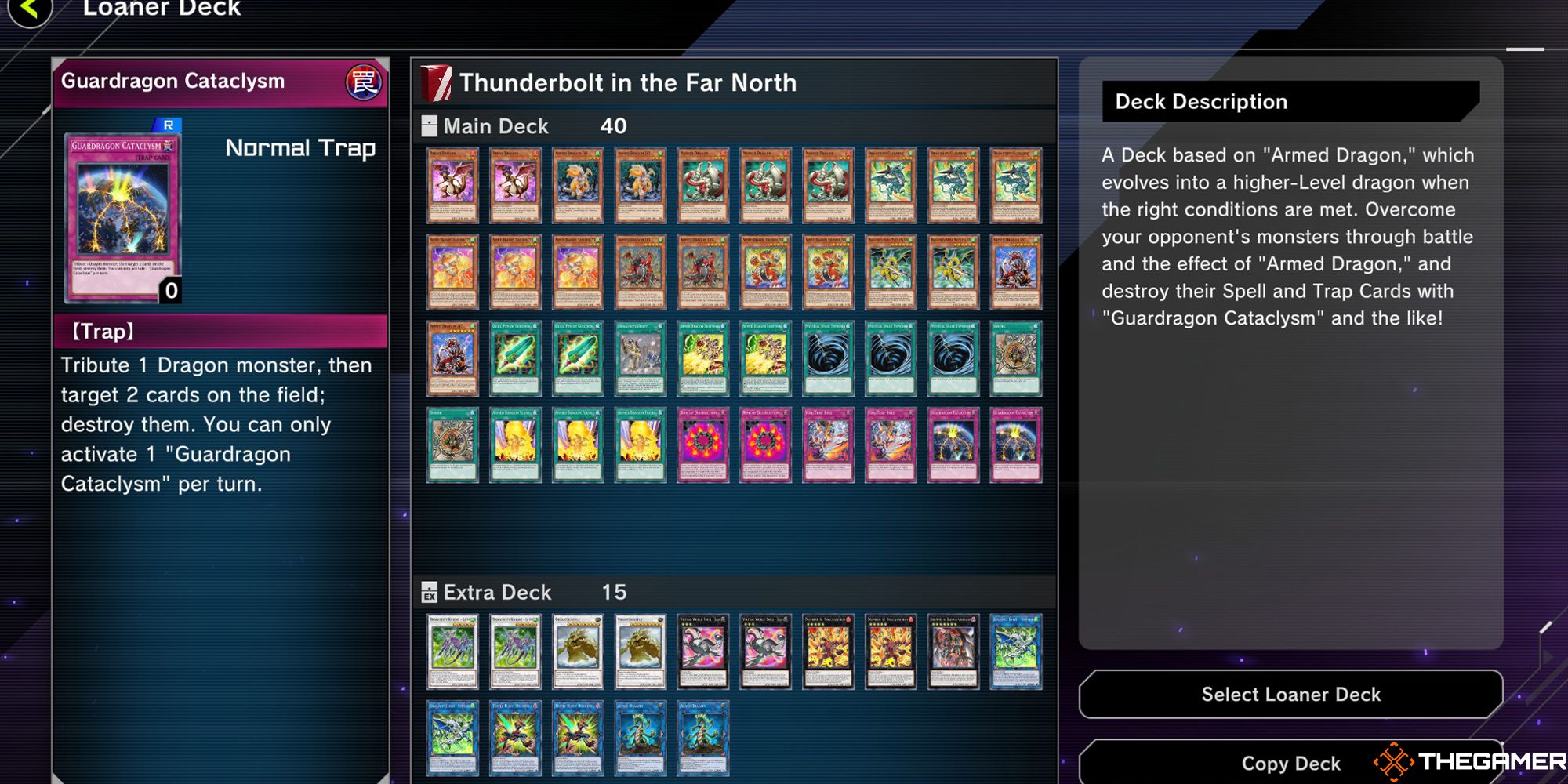This screenshot has height=784, width=1568.
Task: Select the last Guardragon Cataclysm card in Main Deck
Action: pos(1016,445)
